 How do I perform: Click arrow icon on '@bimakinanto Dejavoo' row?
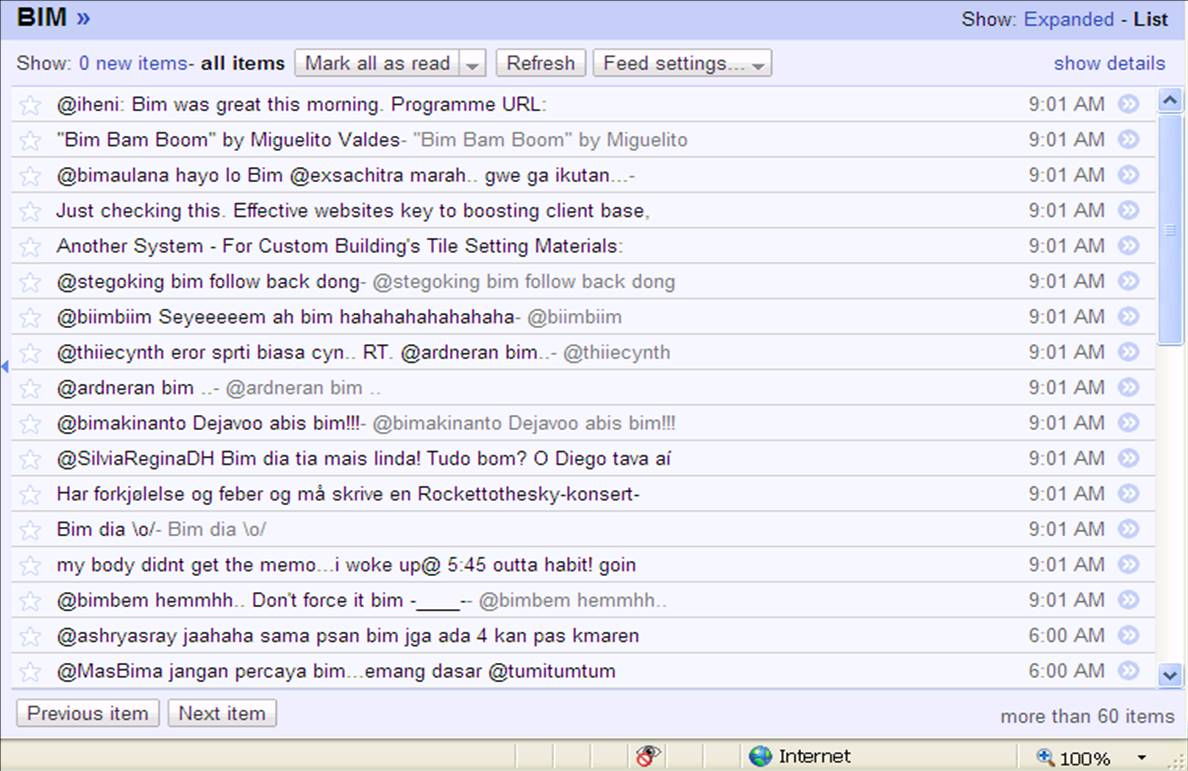tap(1129, 423)
